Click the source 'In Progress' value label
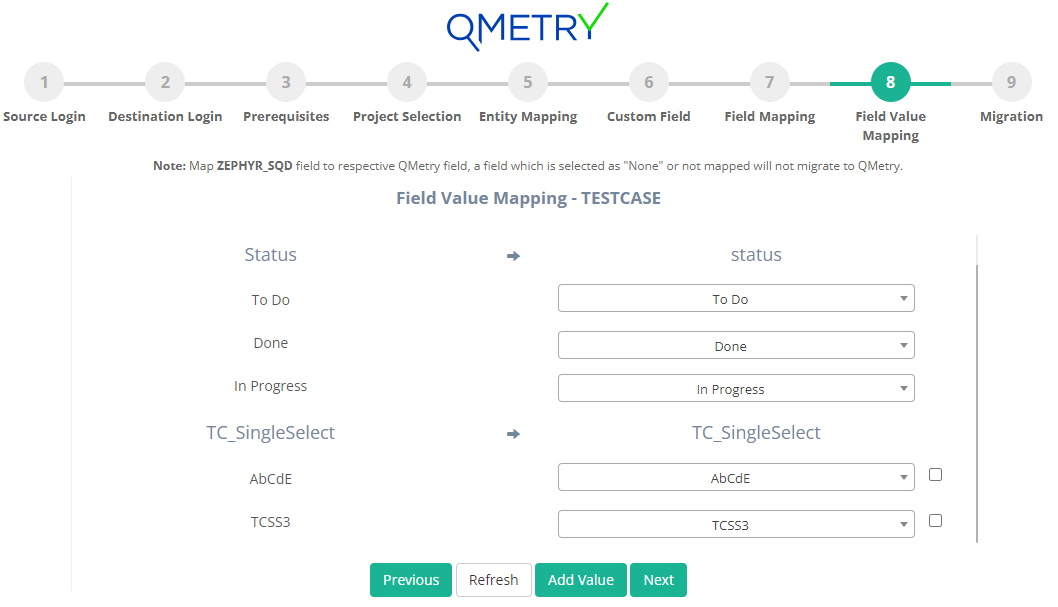 pyautogui.click(x=271, y=386)
